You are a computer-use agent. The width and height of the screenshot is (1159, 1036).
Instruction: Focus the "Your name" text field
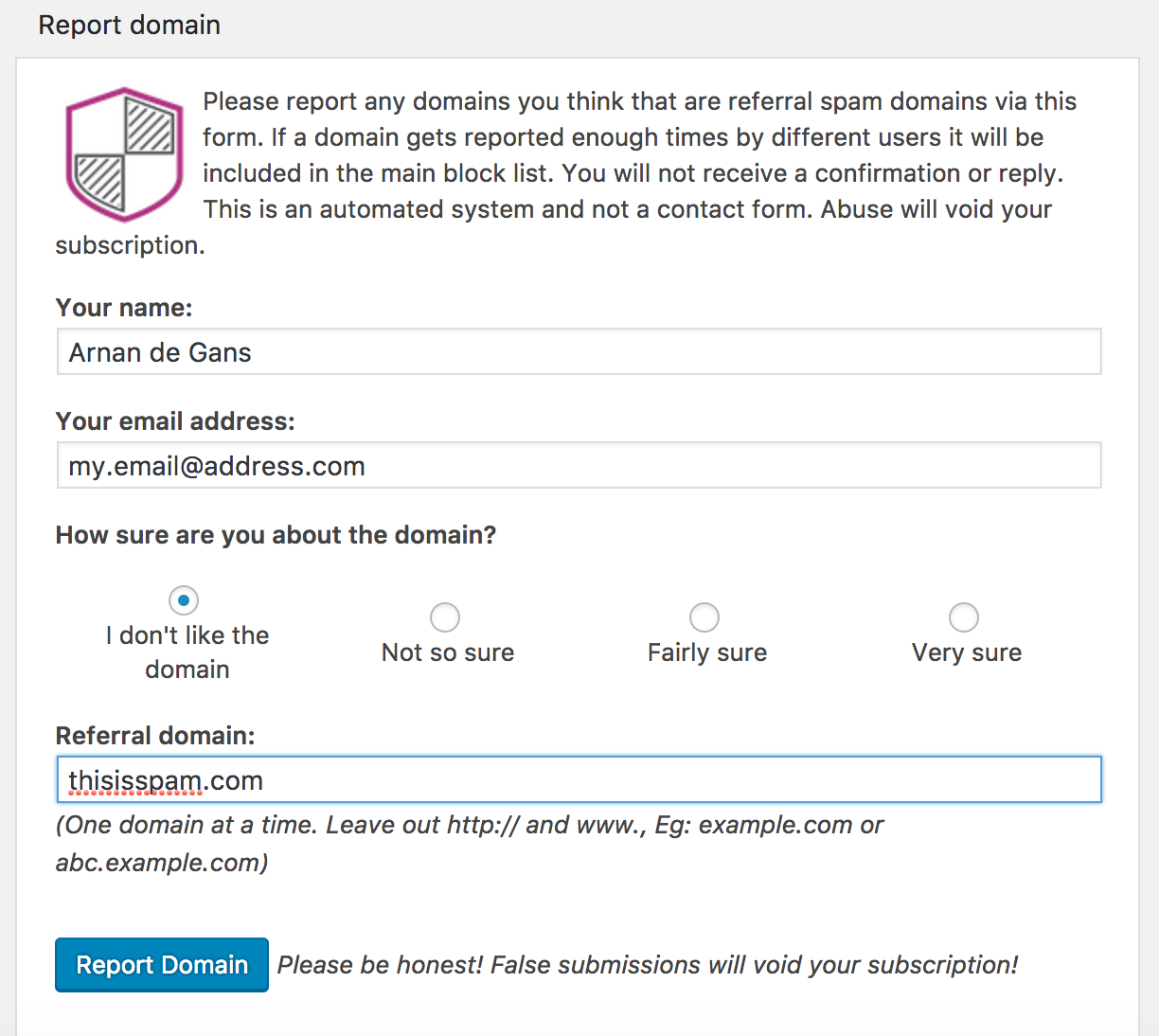[579, 352]
